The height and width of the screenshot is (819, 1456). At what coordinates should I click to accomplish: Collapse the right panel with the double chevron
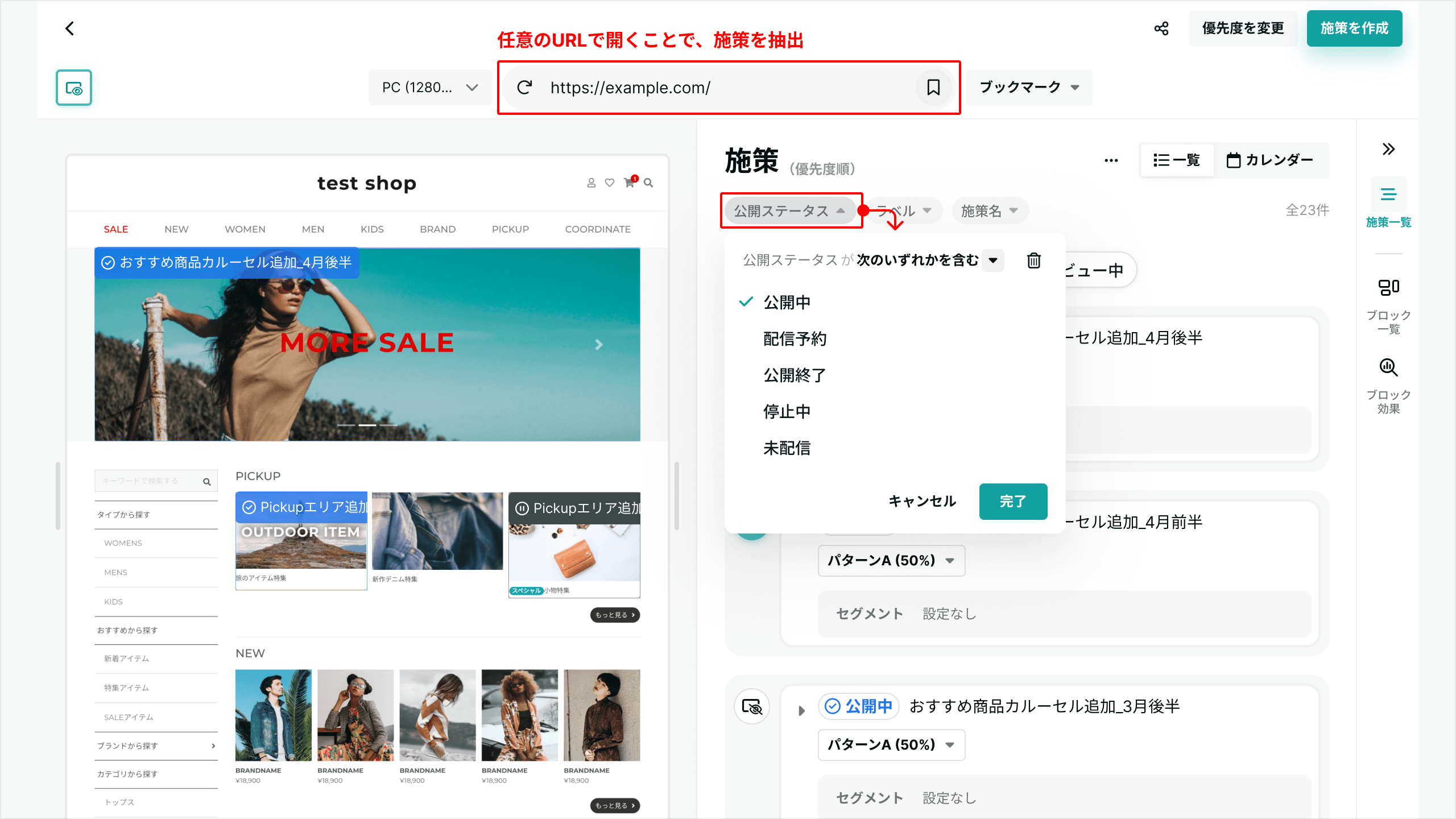[1388, 149]
